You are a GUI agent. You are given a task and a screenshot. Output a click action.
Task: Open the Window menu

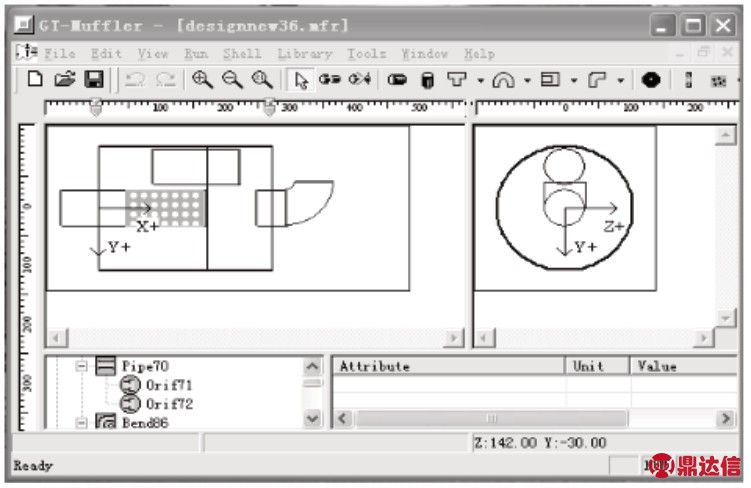click(x=425, y=54)
